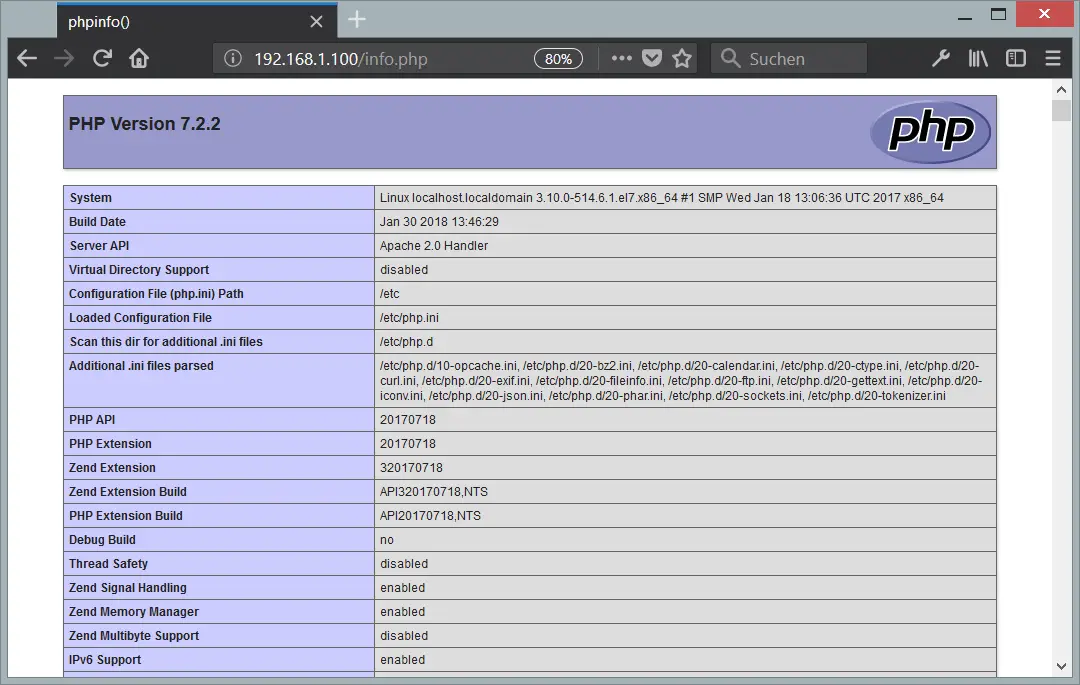1080x685 pixels.
Task: Click 'Additional .ini files parsed' label
Action: (141, 366)
